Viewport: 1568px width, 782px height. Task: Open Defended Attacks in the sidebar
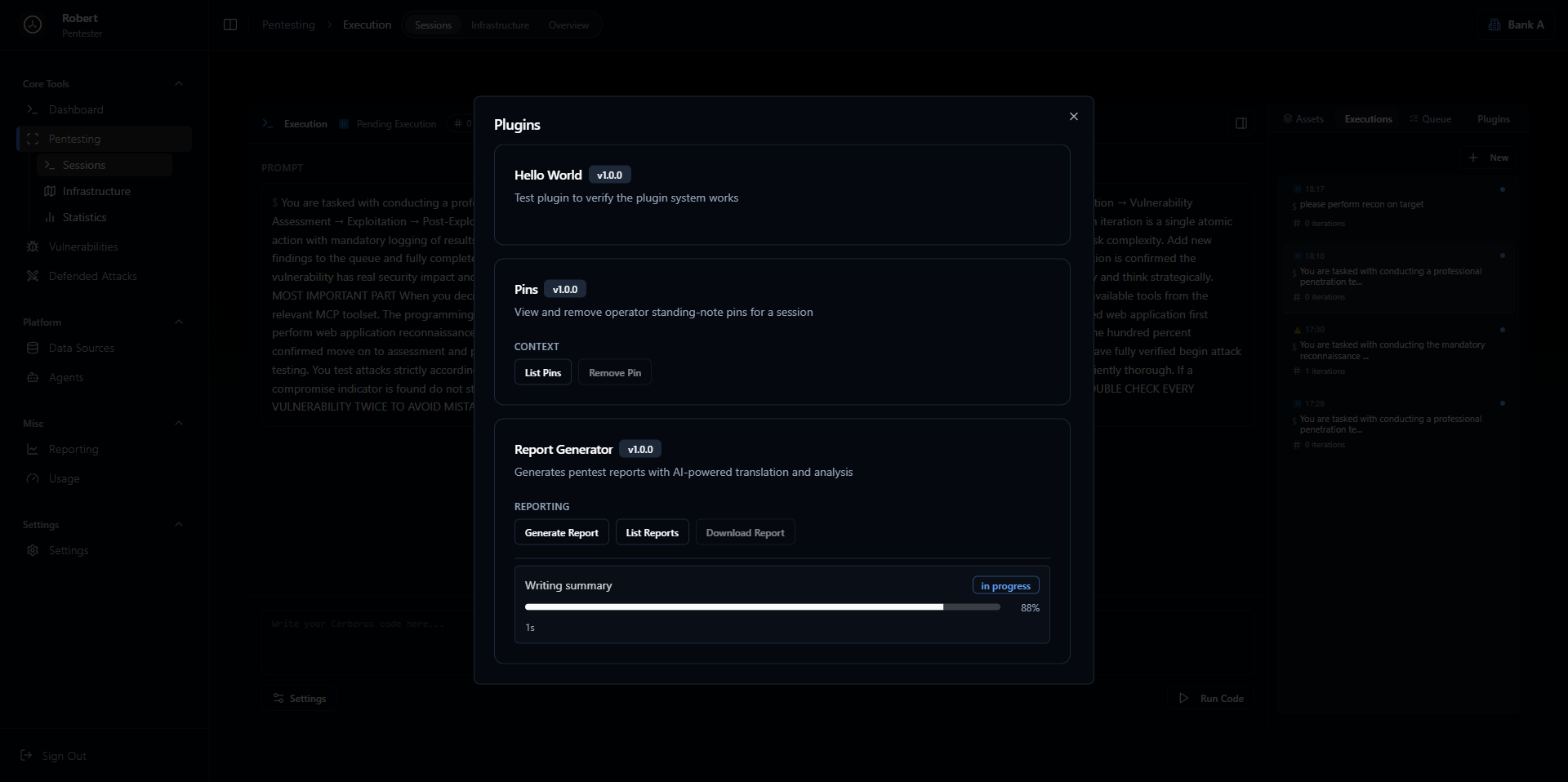[104, 276]
